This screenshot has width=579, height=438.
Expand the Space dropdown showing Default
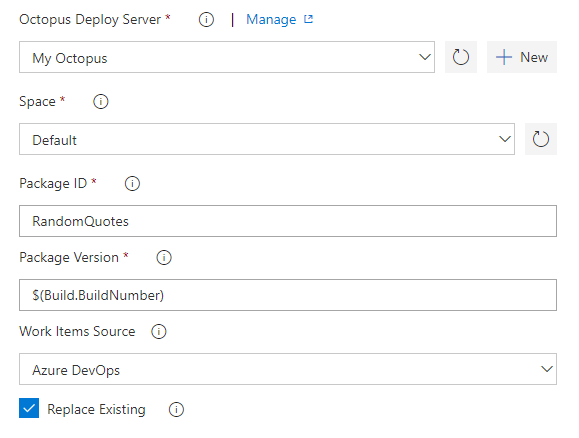[x=267, y=139]
